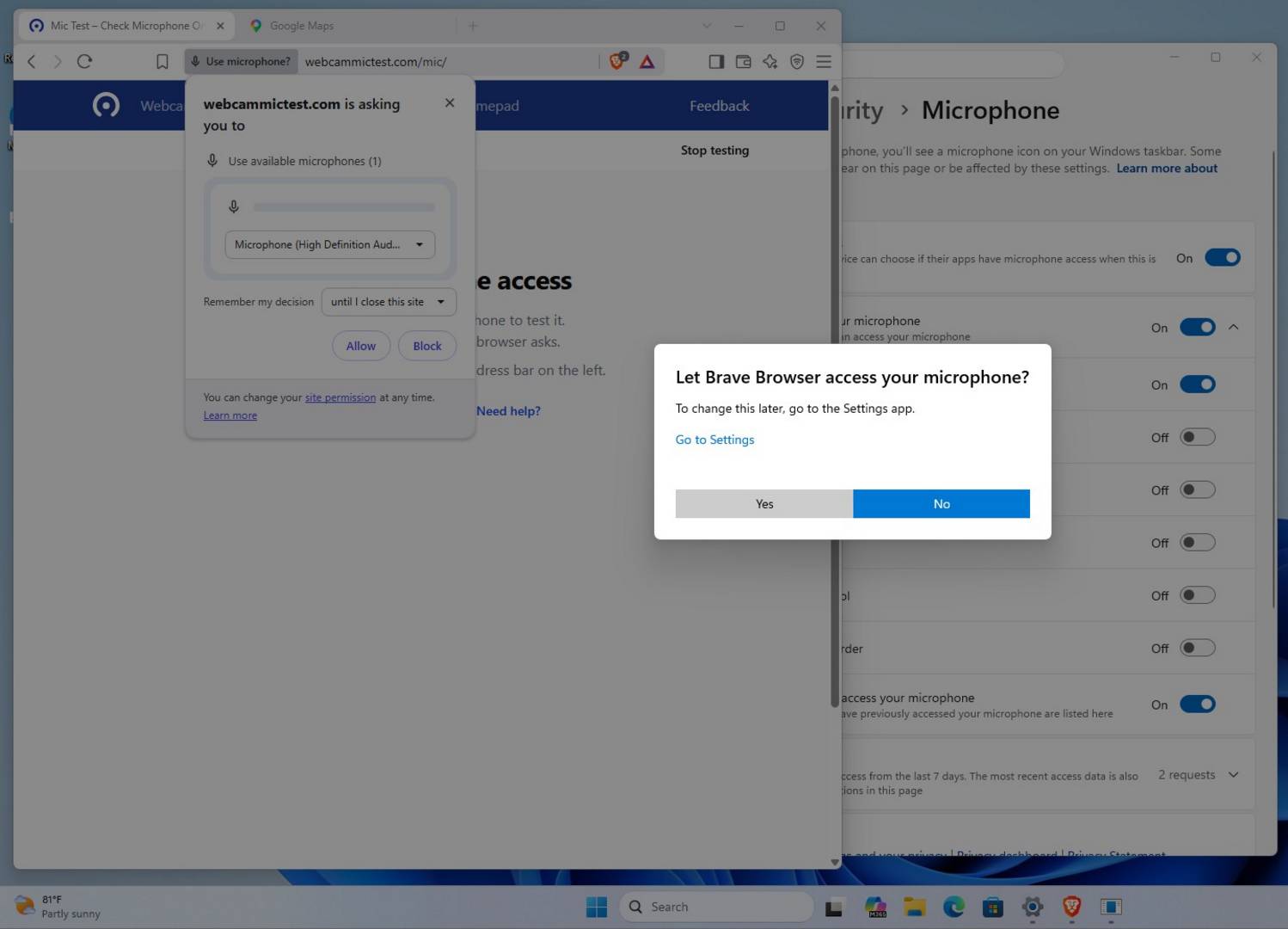Click 'Stop testing' on the page
Viewport: 1288px width, 929px height.
point(715,150)
